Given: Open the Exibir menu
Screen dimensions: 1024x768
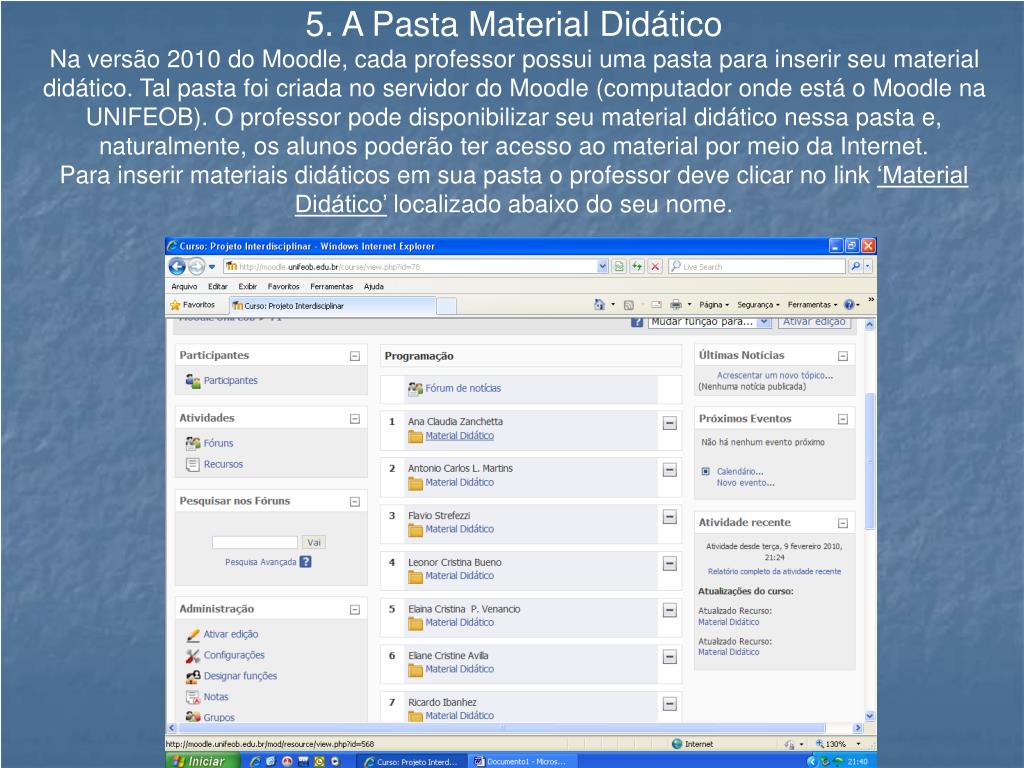Looking at the screenshot, I should (248, 287).
